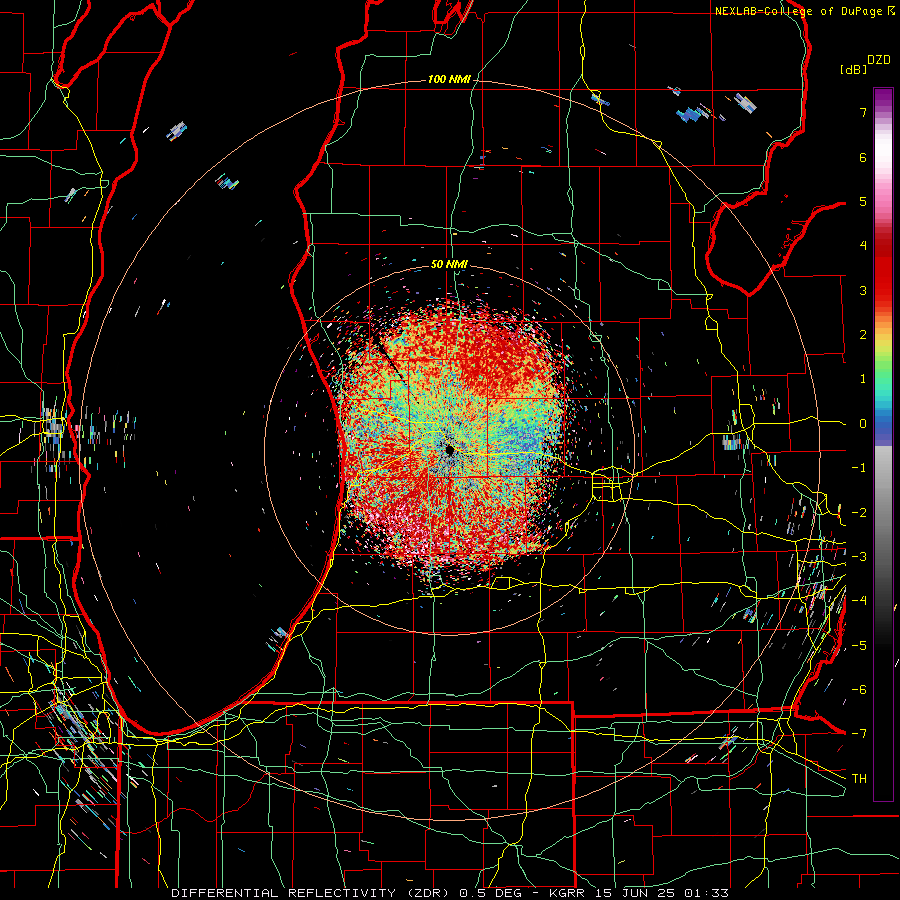The width and height of the screenshot is (900, 900).
Task: Click the "KGRR" station ID in the caption
Action: click(x=568, y=893)
